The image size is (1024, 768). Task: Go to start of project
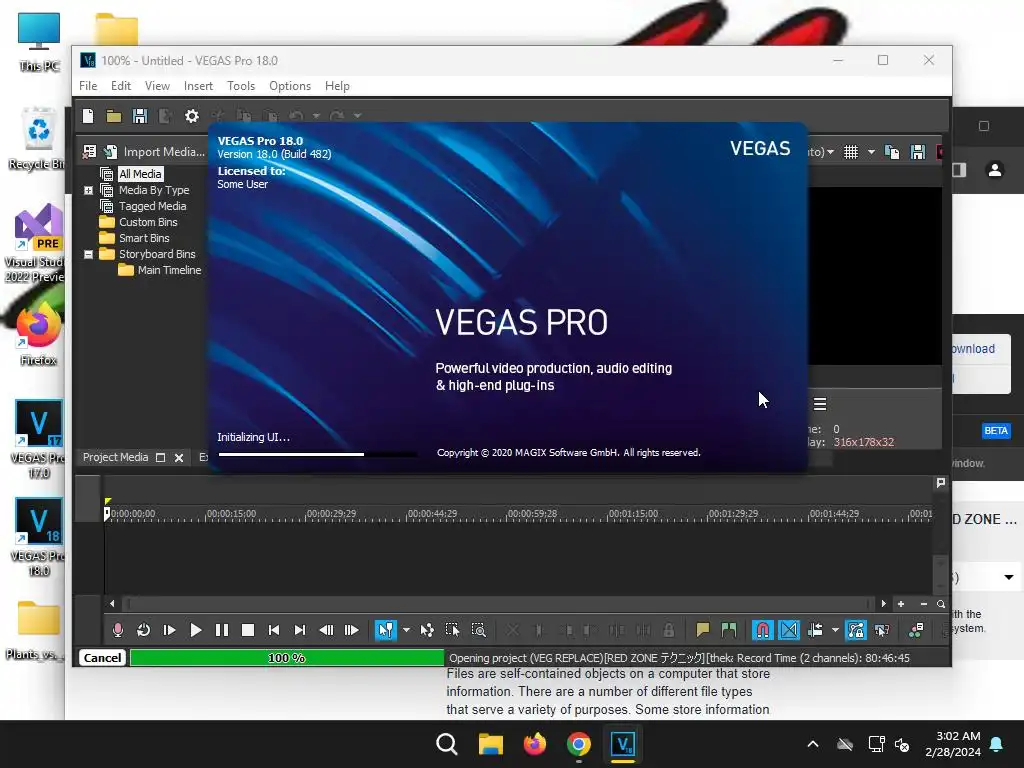click(x=274, y=630)
